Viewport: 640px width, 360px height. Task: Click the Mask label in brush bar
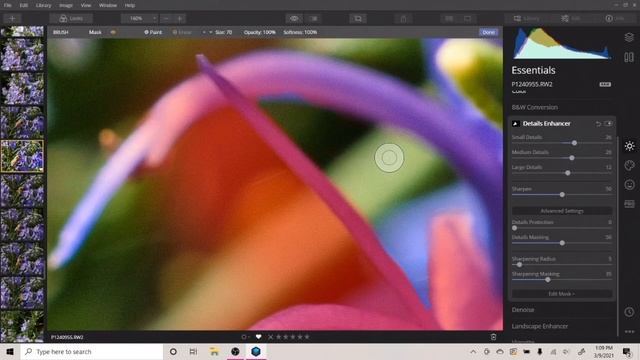pyautogui.click(x=95, y=32)
